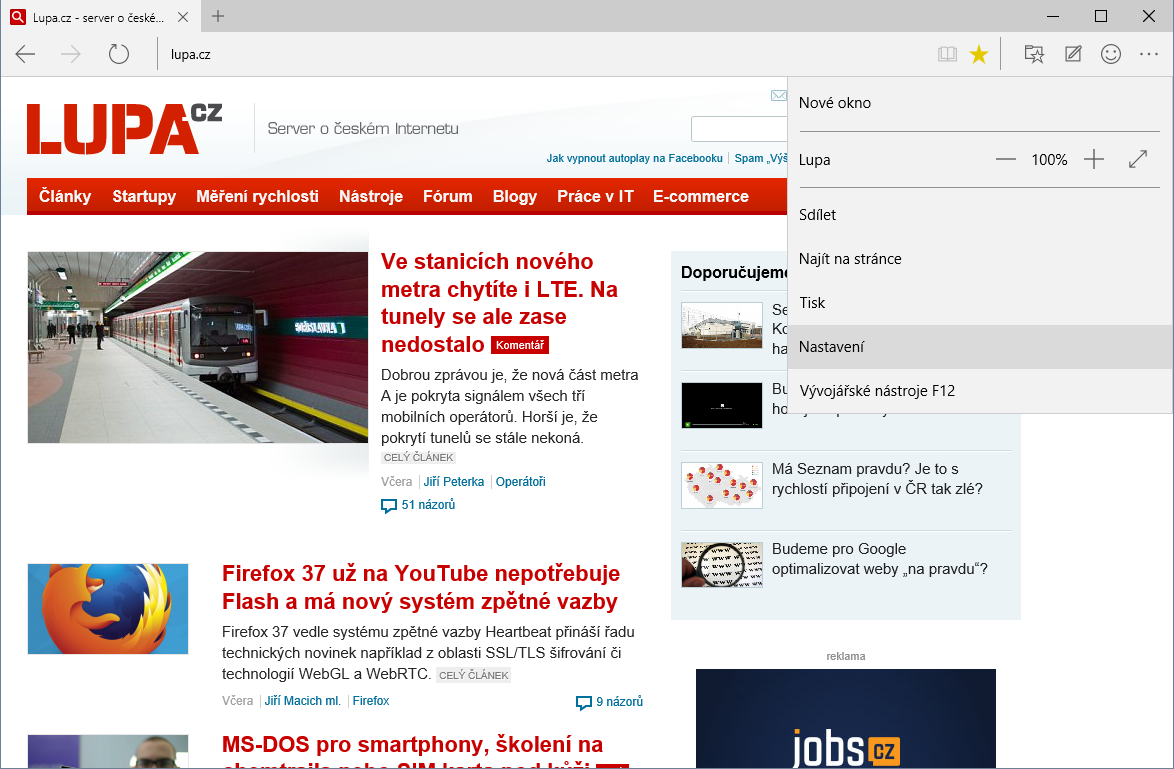Click the LUPA.cz site logo
The image size is (1174, 769).
[124, 129]
